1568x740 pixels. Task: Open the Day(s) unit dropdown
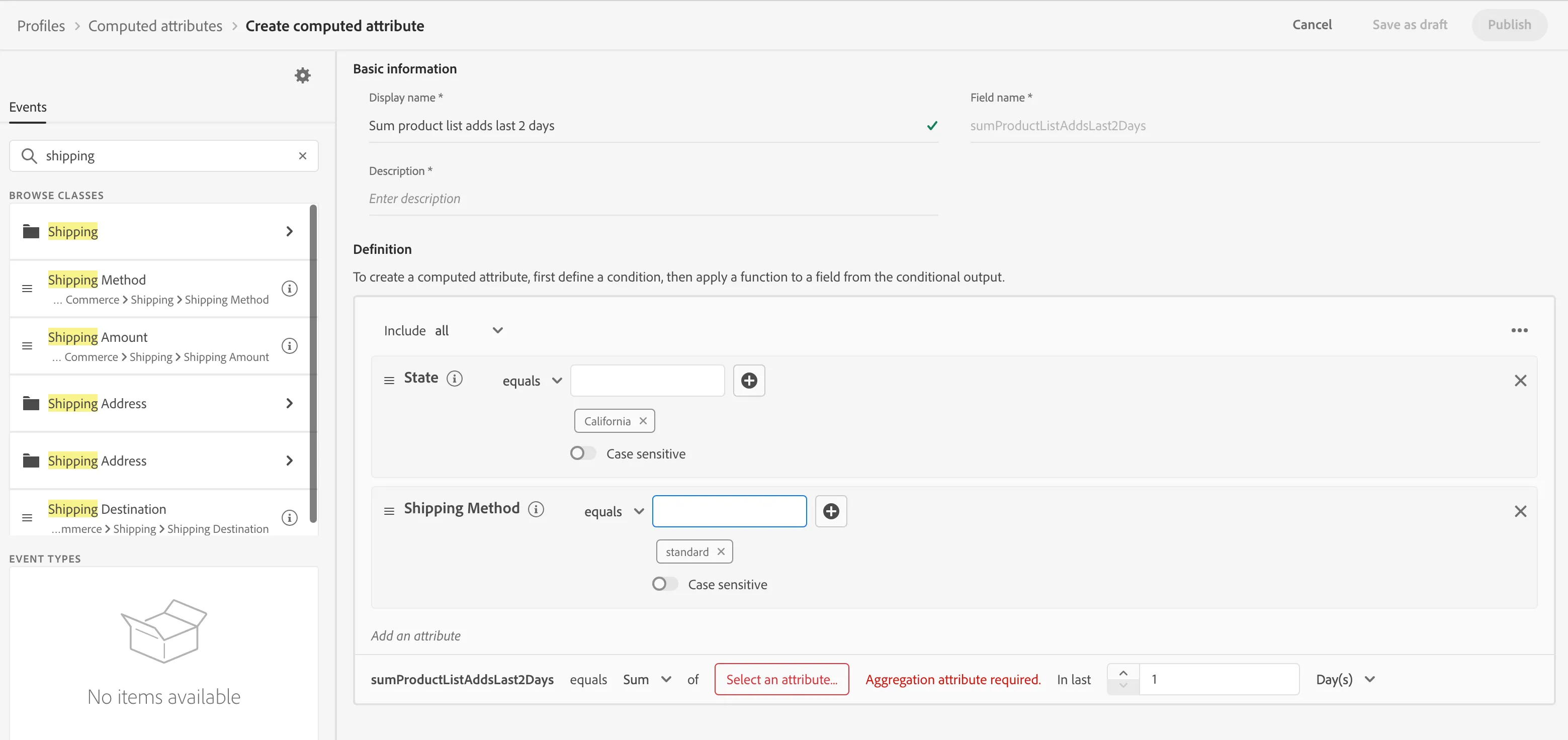1345,680
